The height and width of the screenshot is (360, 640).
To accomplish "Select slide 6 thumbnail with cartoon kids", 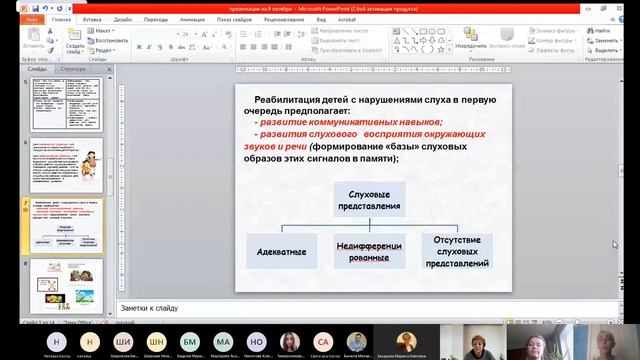I will click(67, 165).
